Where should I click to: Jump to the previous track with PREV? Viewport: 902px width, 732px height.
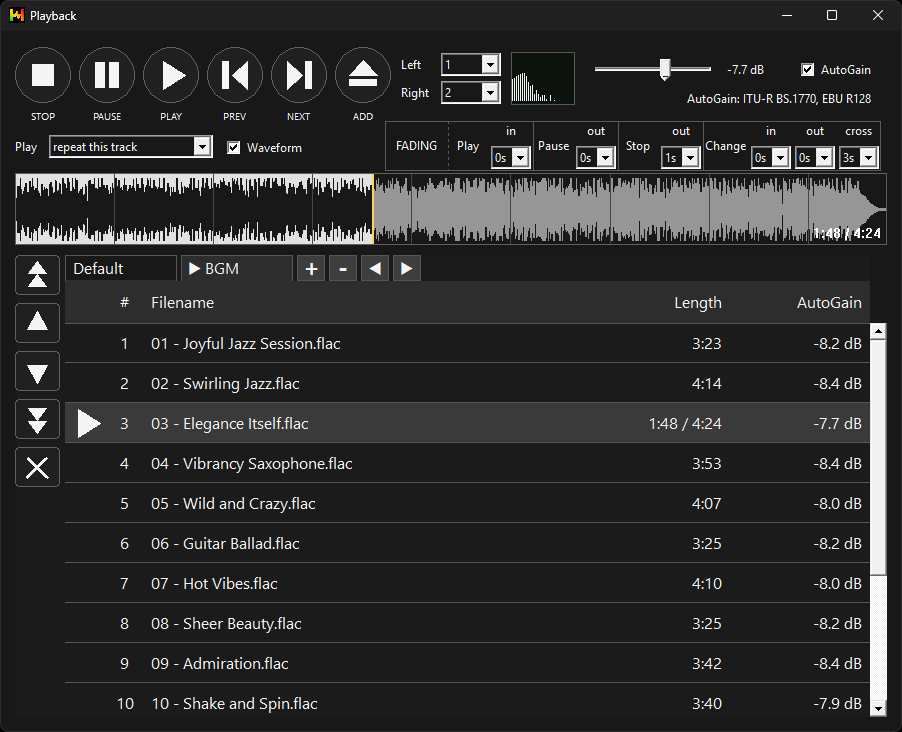[x=235, y=75]
